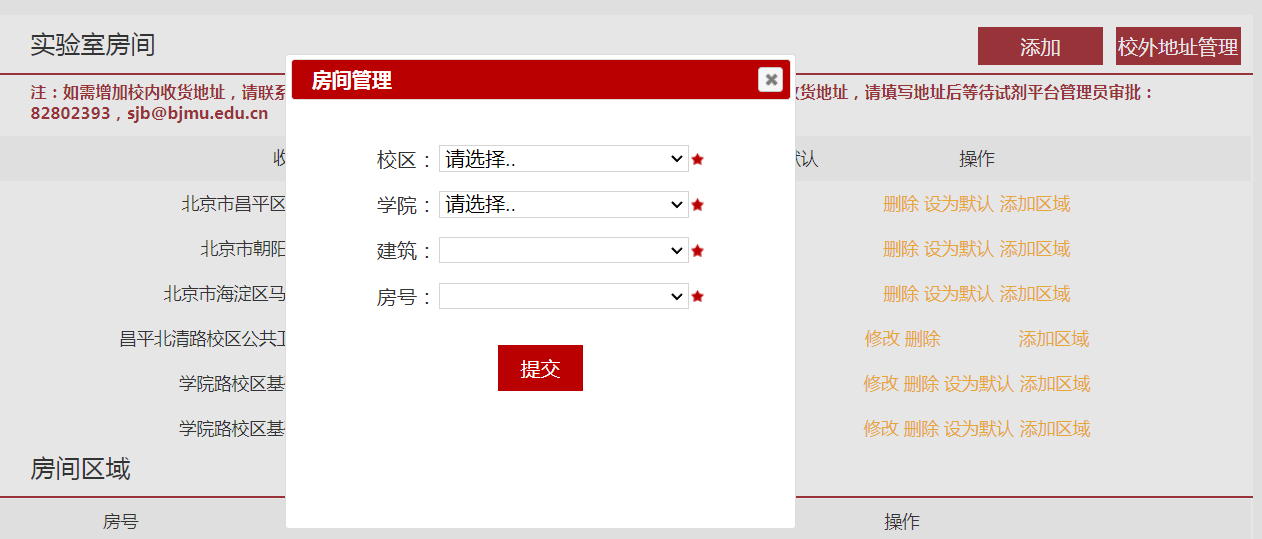
Task: Open the 校区 dropdown
Action: pyautogui.click(x=563, y=159)
